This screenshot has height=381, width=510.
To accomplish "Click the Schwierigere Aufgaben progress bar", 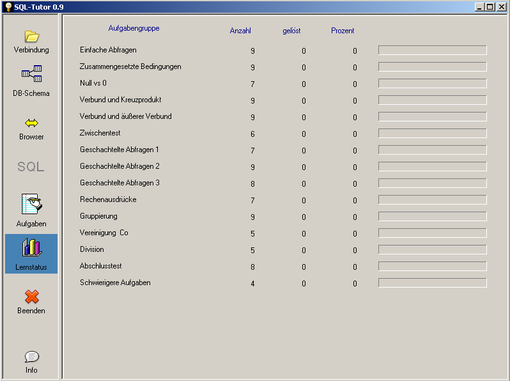I will tap(432, 283).
